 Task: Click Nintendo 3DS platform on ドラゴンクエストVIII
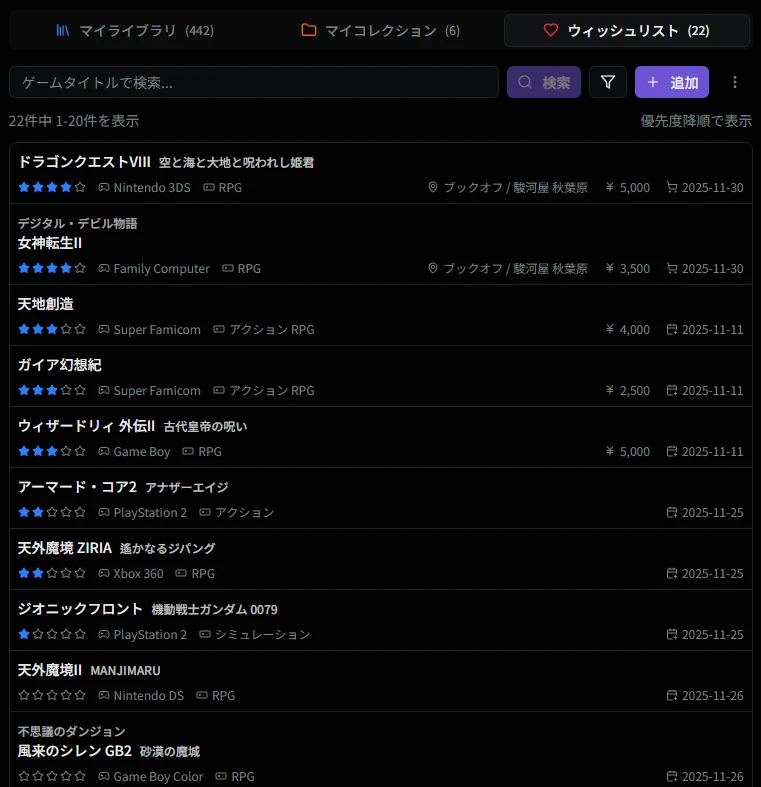coord(152,188)
